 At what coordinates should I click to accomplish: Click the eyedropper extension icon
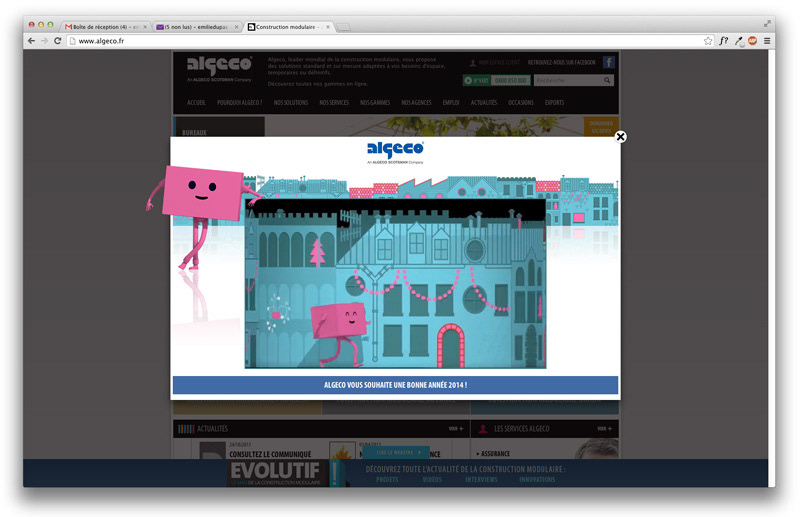point(738,41)
